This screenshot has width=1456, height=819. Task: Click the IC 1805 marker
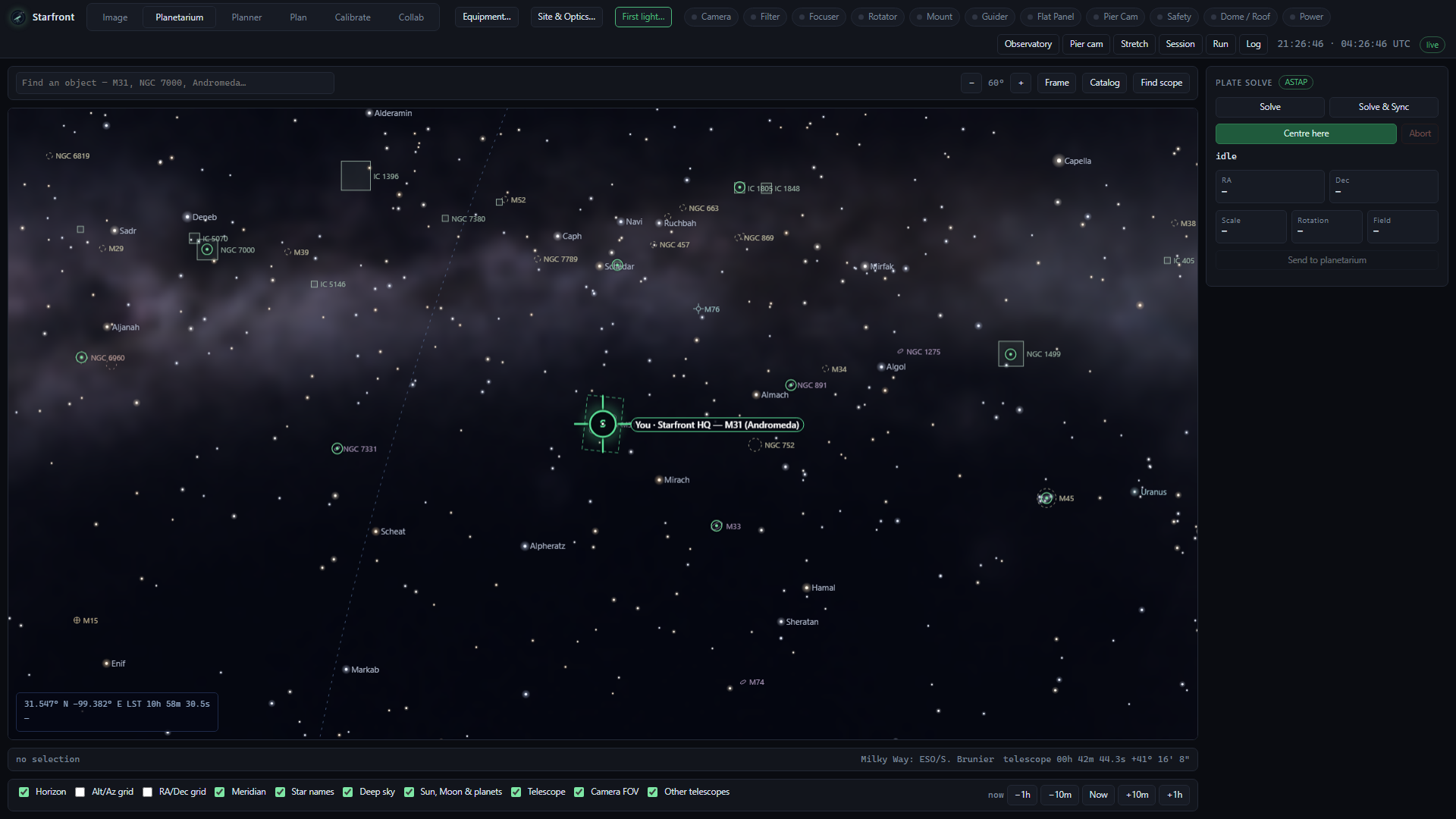point(739,187)
